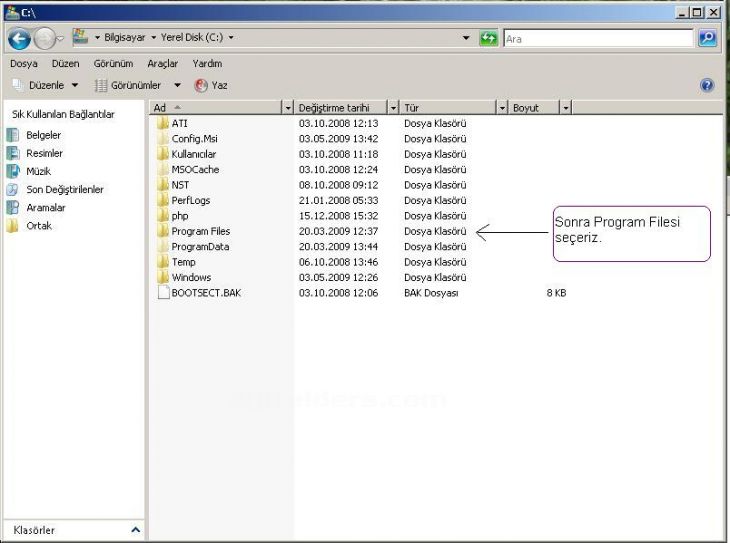Open address bar history dropdown
Screen dimensions: 730x543
coord(466,38)
